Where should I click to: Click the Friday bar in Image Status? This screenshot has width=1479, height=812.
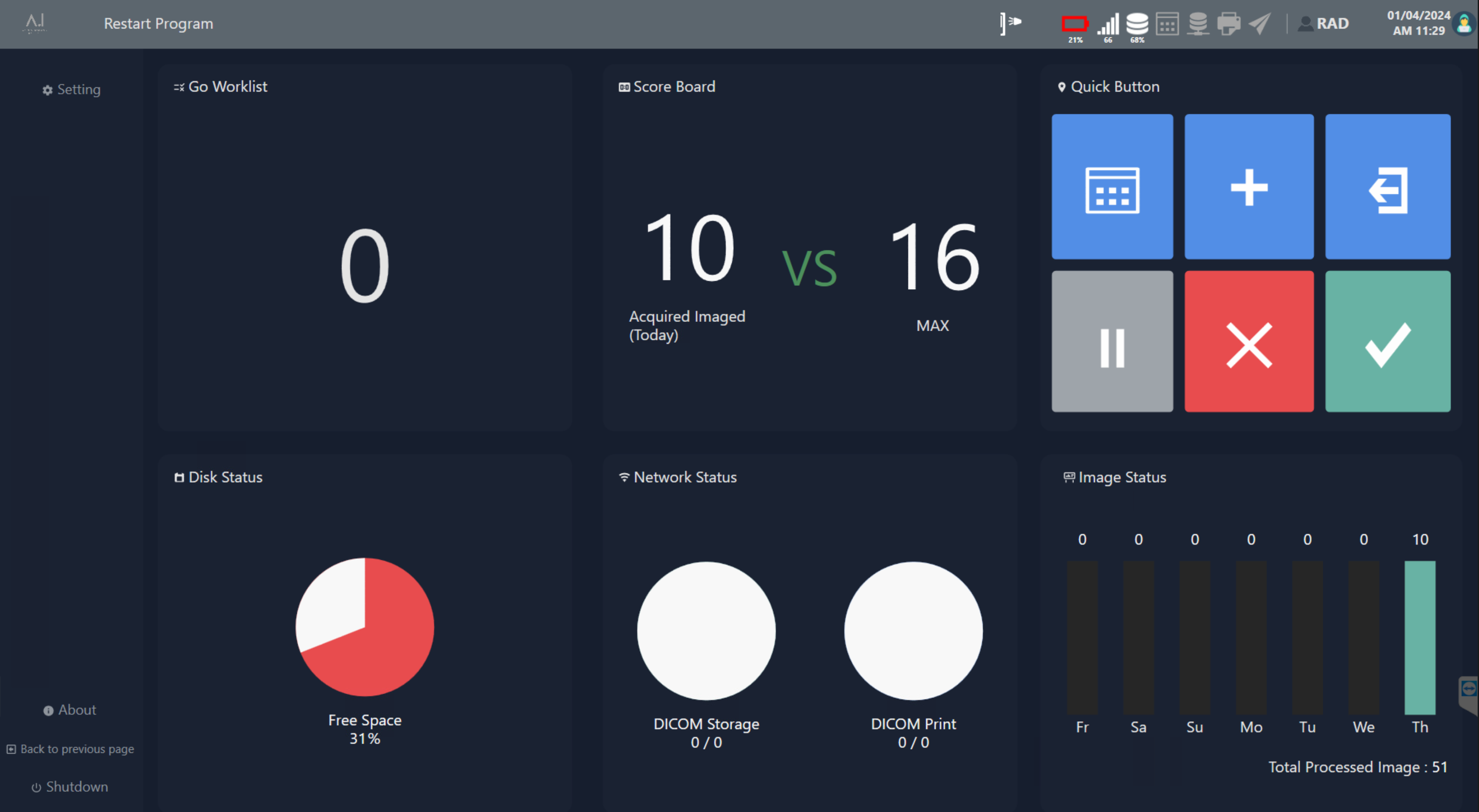1082,637
